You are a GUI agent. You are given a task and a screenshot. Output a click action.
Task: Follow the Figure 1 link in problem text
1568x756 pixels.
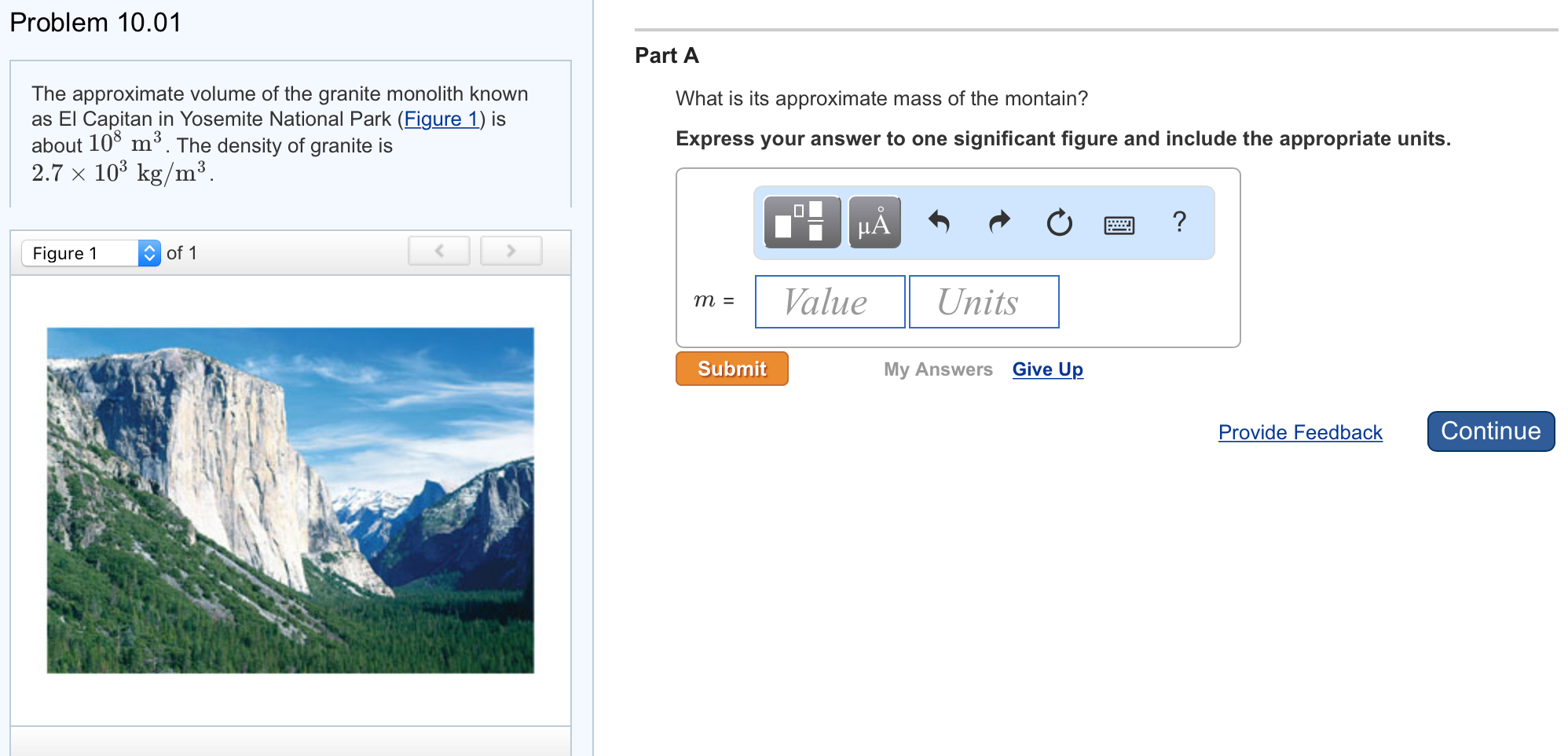441,119
